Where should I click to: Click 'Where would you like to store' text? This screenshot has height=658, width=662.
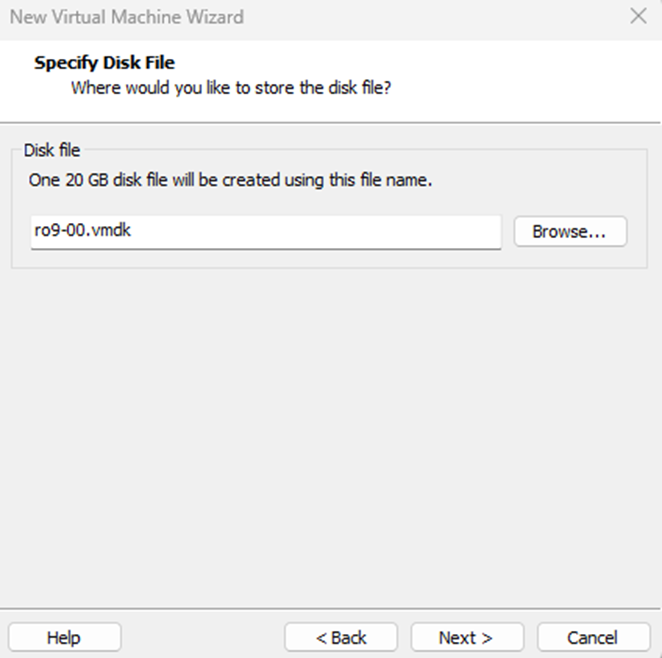(x=231, y=88)
